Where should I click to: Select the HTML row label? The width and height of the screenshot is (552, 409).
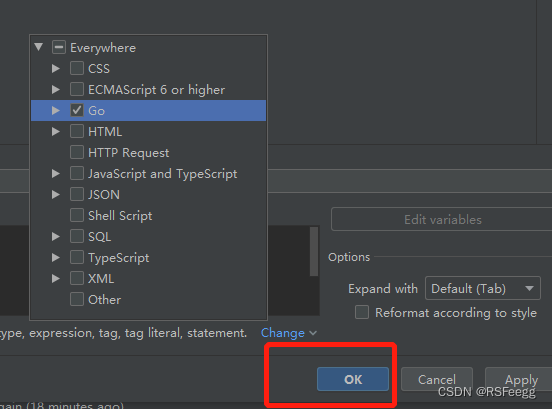(x=105, y=132)
